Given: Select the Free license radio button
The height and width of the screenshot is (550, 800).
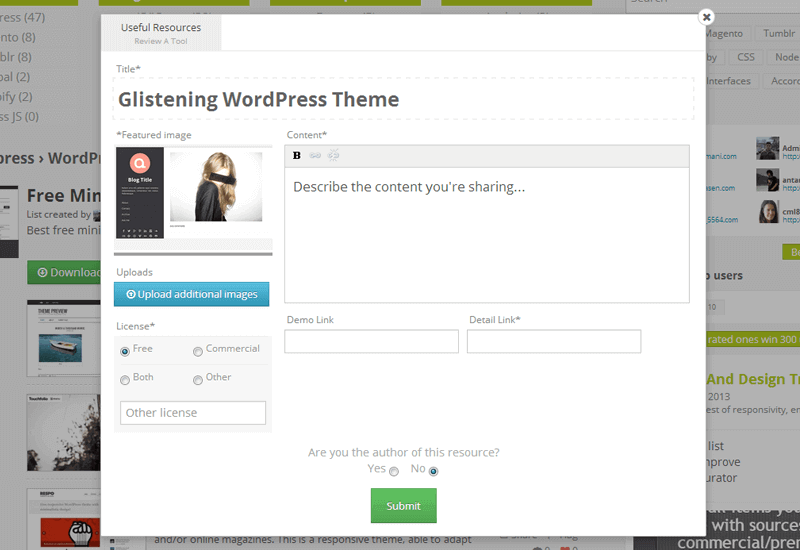Looking at the screenshot, I should click(125, 352).
